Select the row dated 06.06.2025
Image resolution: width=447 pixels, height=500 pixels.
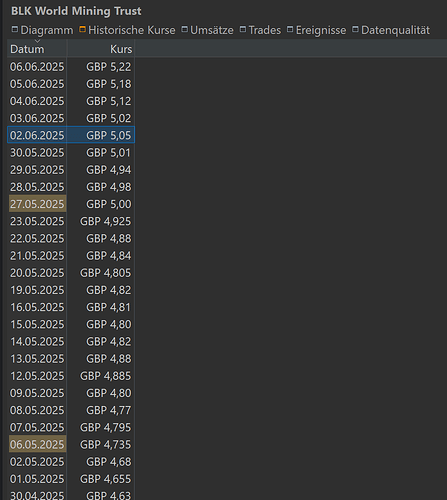[71, 67]
